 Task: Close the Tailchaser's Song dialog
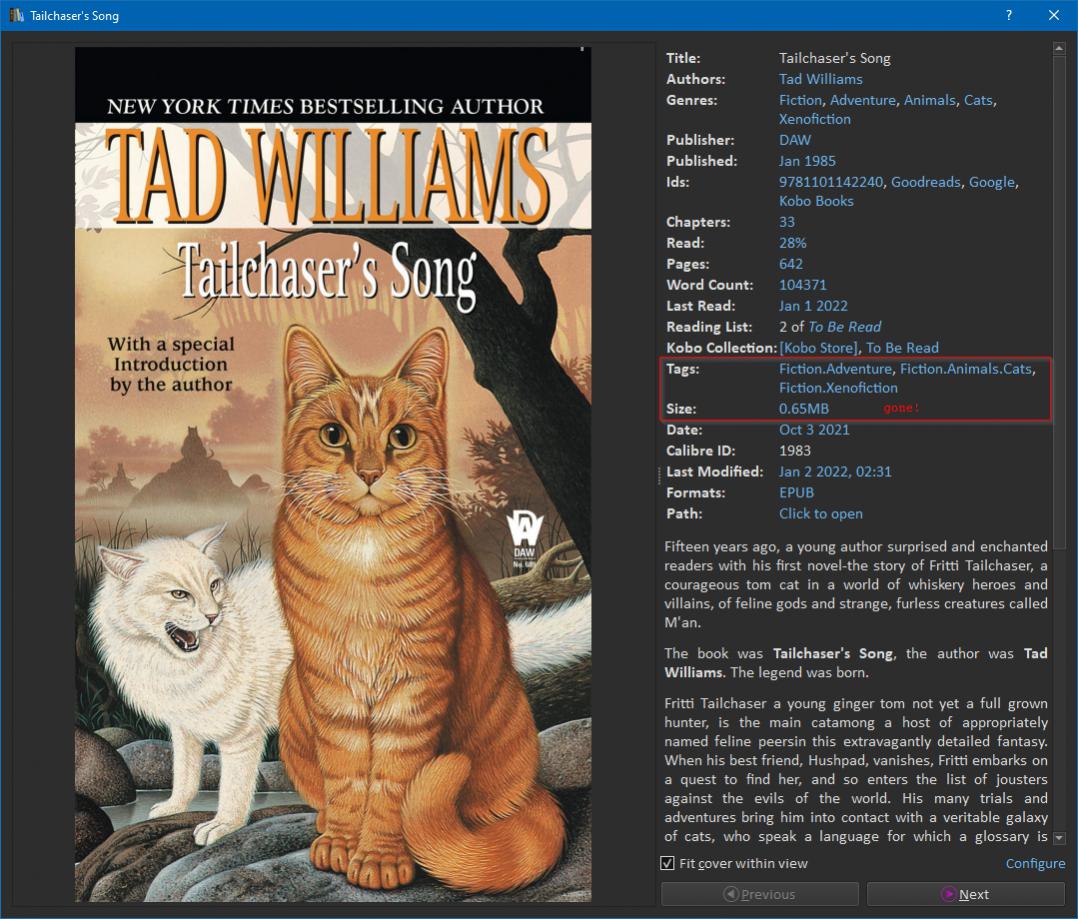pyautogui.click(x=1053, y=15)
